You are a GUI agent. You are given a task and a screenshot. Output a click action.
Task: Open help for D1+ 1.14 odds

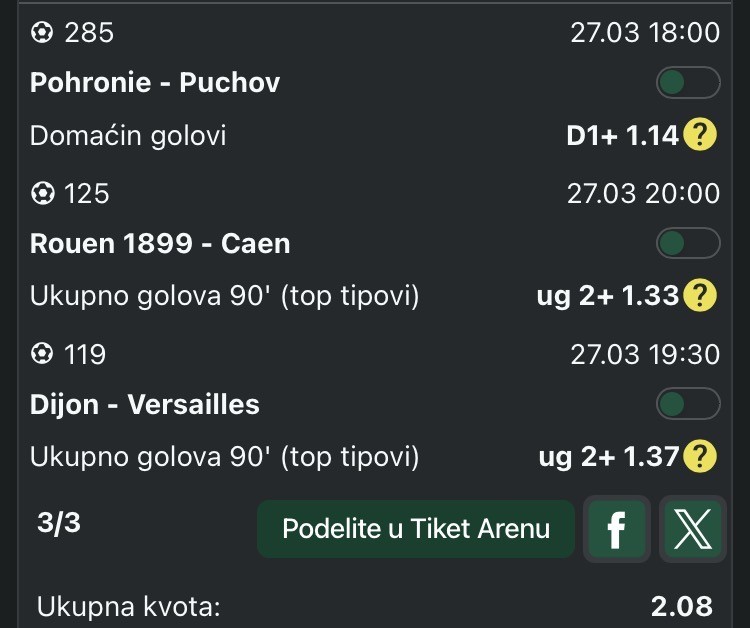click(x=700, y=136)
